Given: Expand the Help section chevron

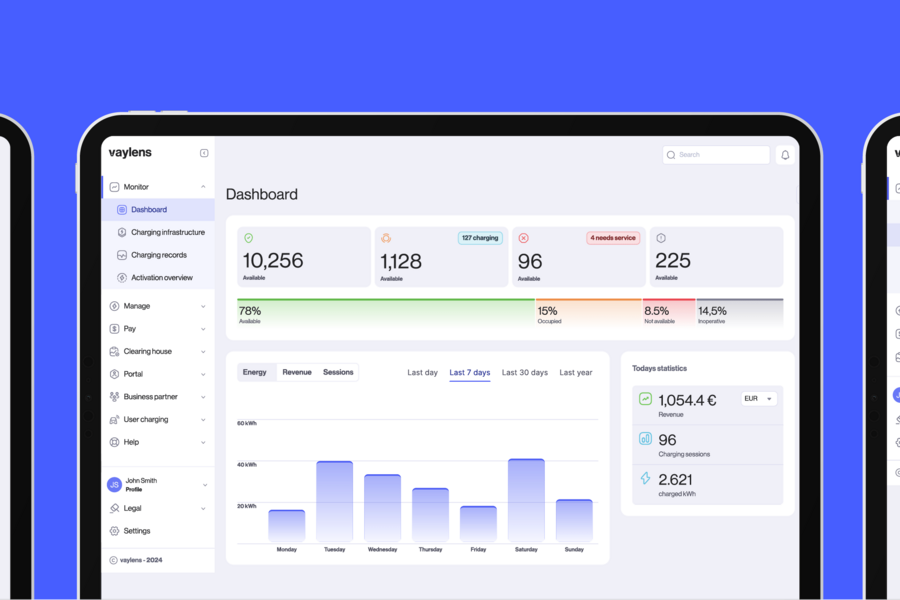Looking at the screenshot, I should (203, 443).
